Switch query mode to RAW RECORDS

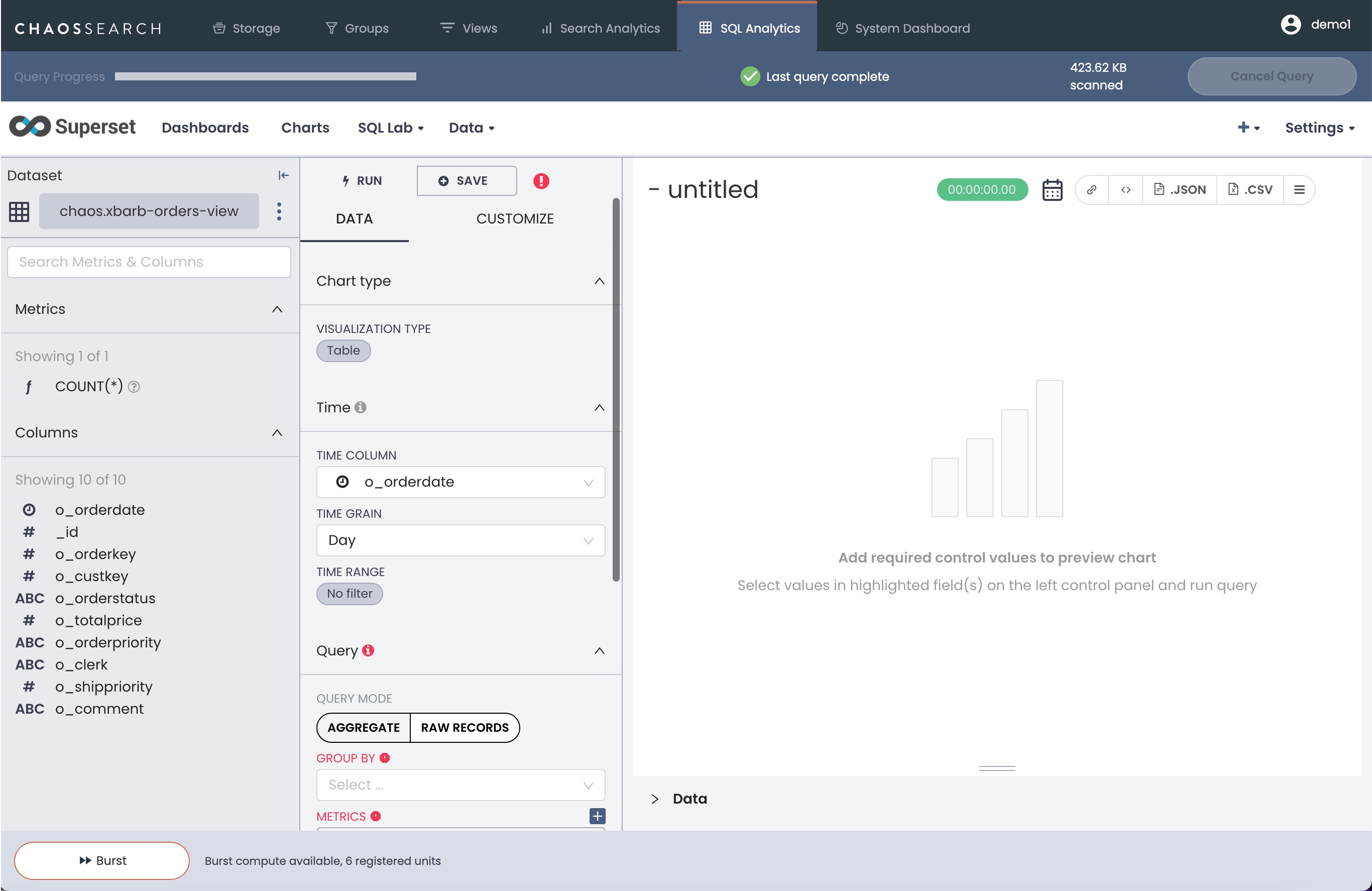coord(465,728)
